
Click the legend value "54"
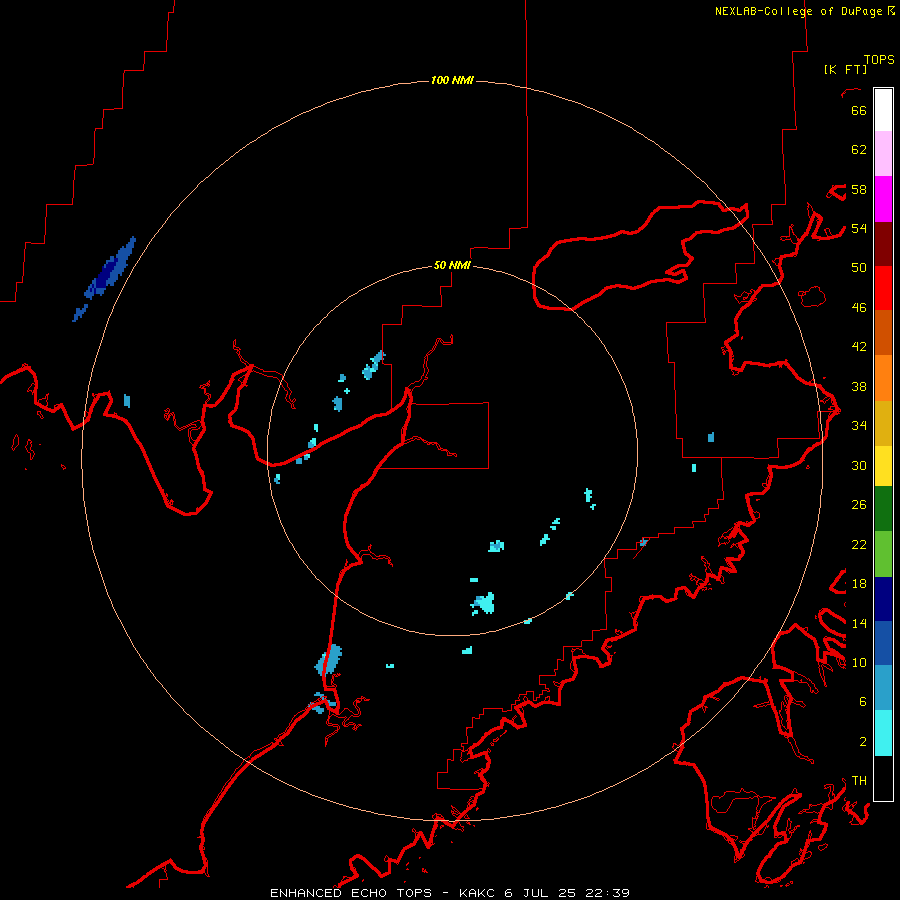click(859, 228)
